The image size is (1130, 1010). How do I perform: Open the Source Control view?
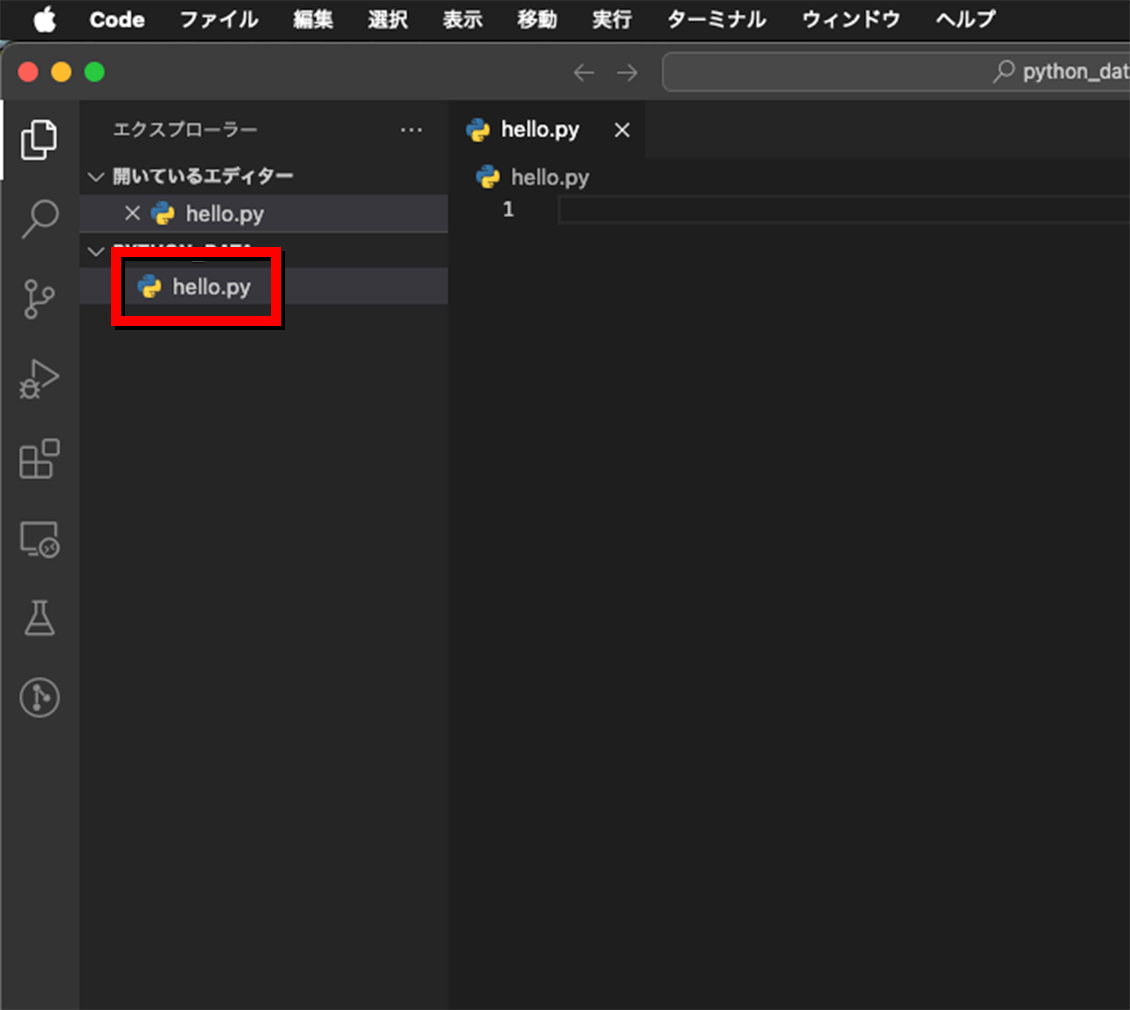click(x=39, y=298)
